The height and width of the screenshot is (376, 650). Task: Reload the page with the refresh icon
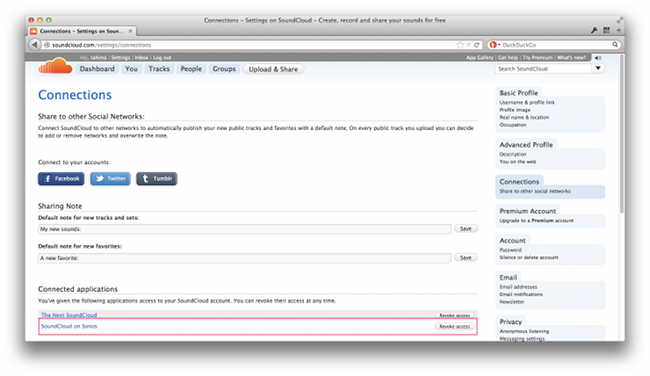(x=477, y=45)
